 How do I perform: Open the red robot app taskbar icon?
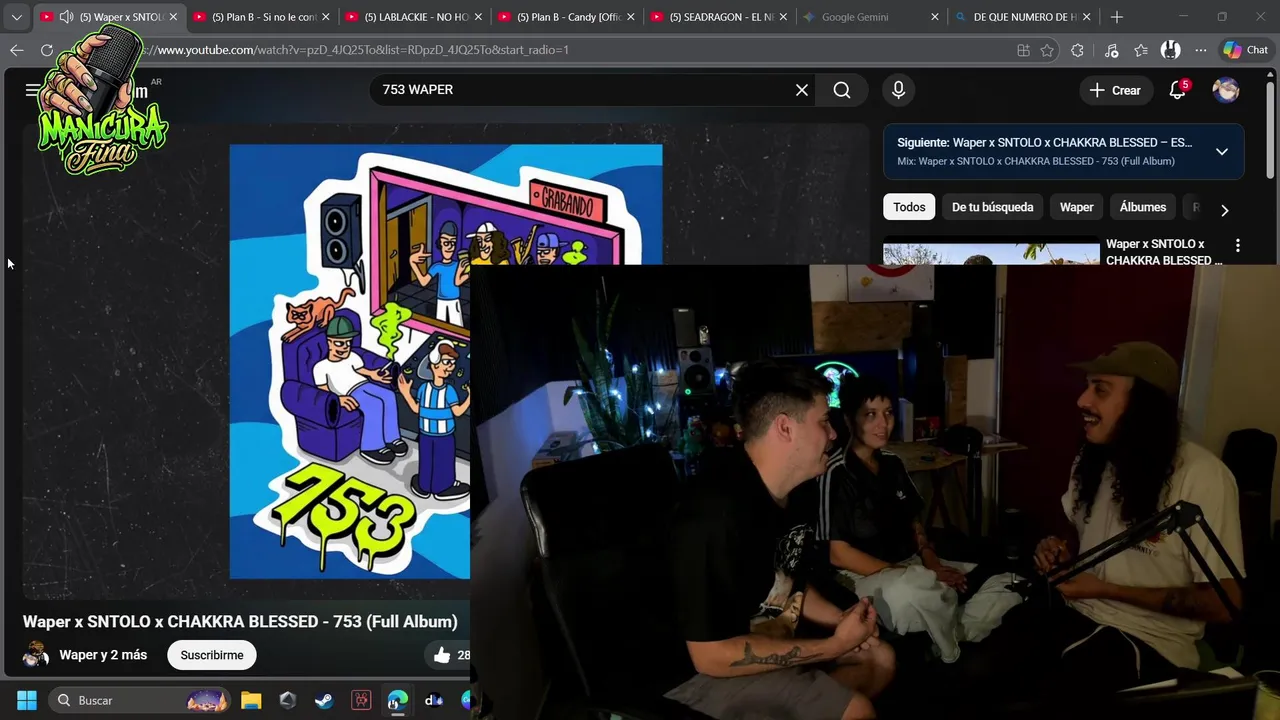[x=361, y=700]
